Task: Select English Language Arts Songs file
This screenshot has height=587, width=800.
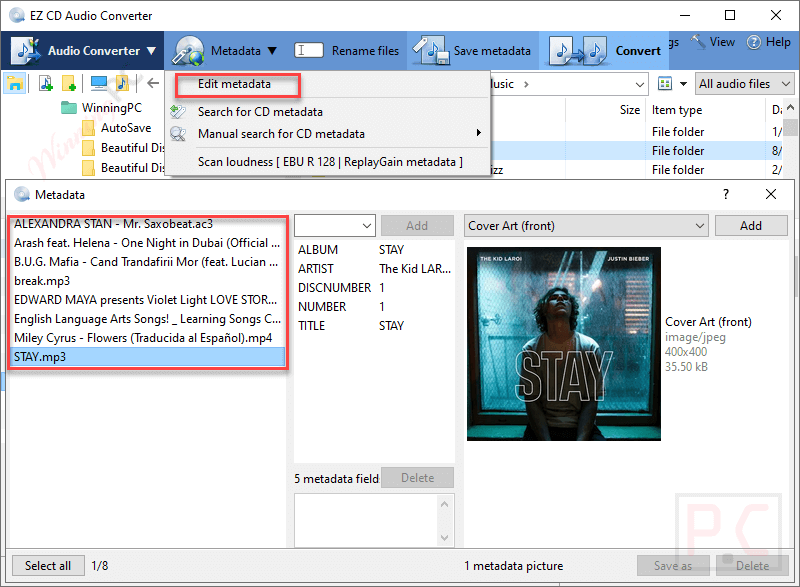Action: 148,319
